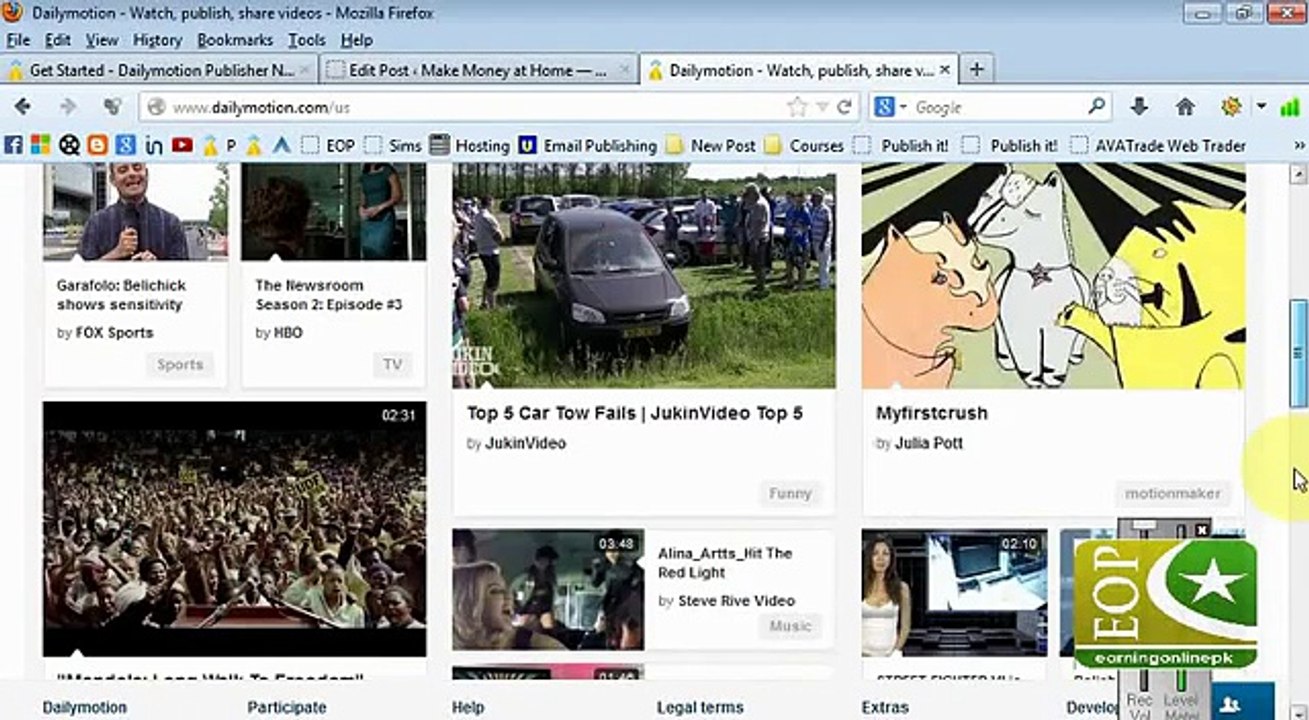
Task: Open the Tools menu
Action: (307, 40)
